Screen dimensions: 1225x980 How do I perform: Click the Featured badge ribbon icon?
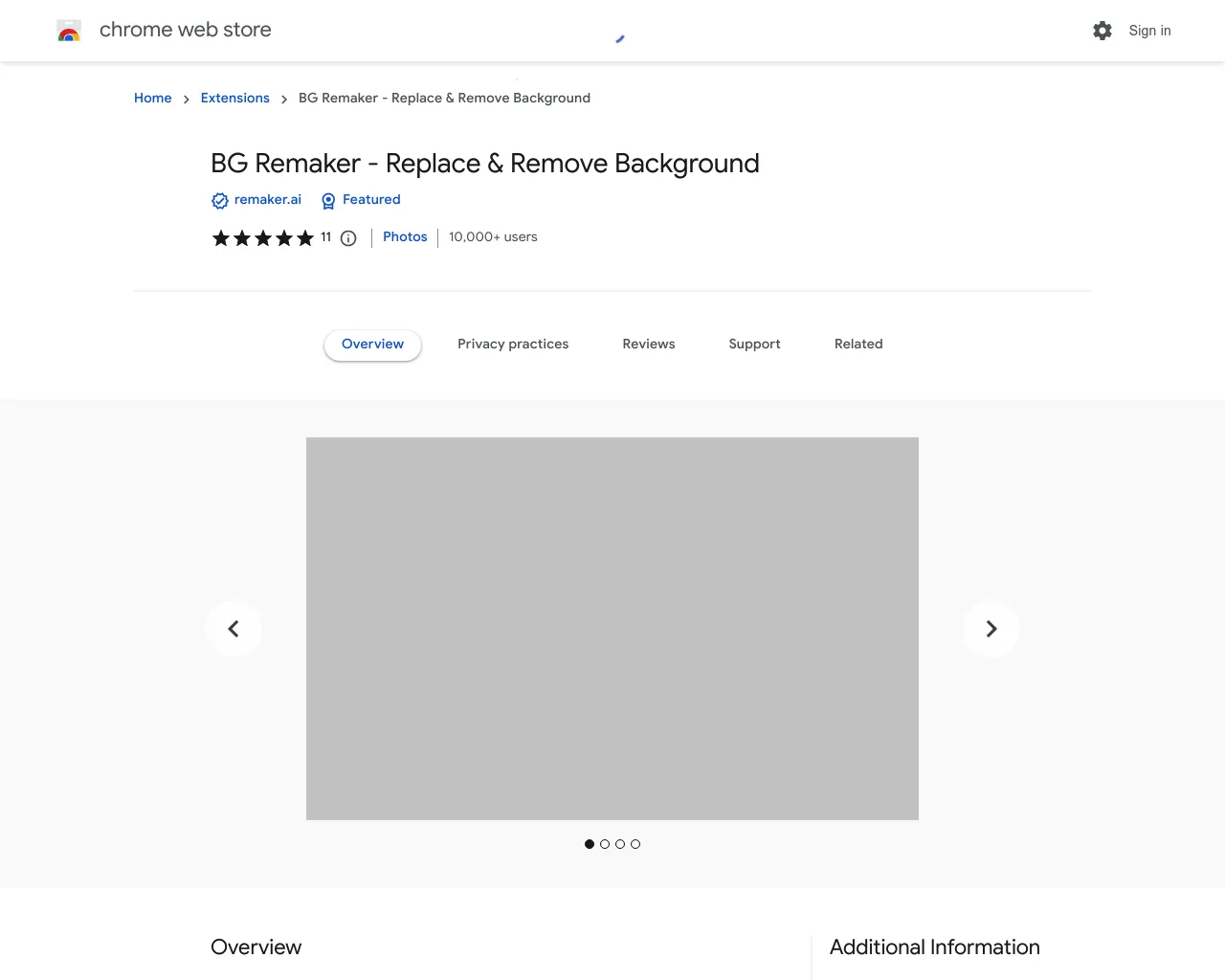(x=326, y=200)
